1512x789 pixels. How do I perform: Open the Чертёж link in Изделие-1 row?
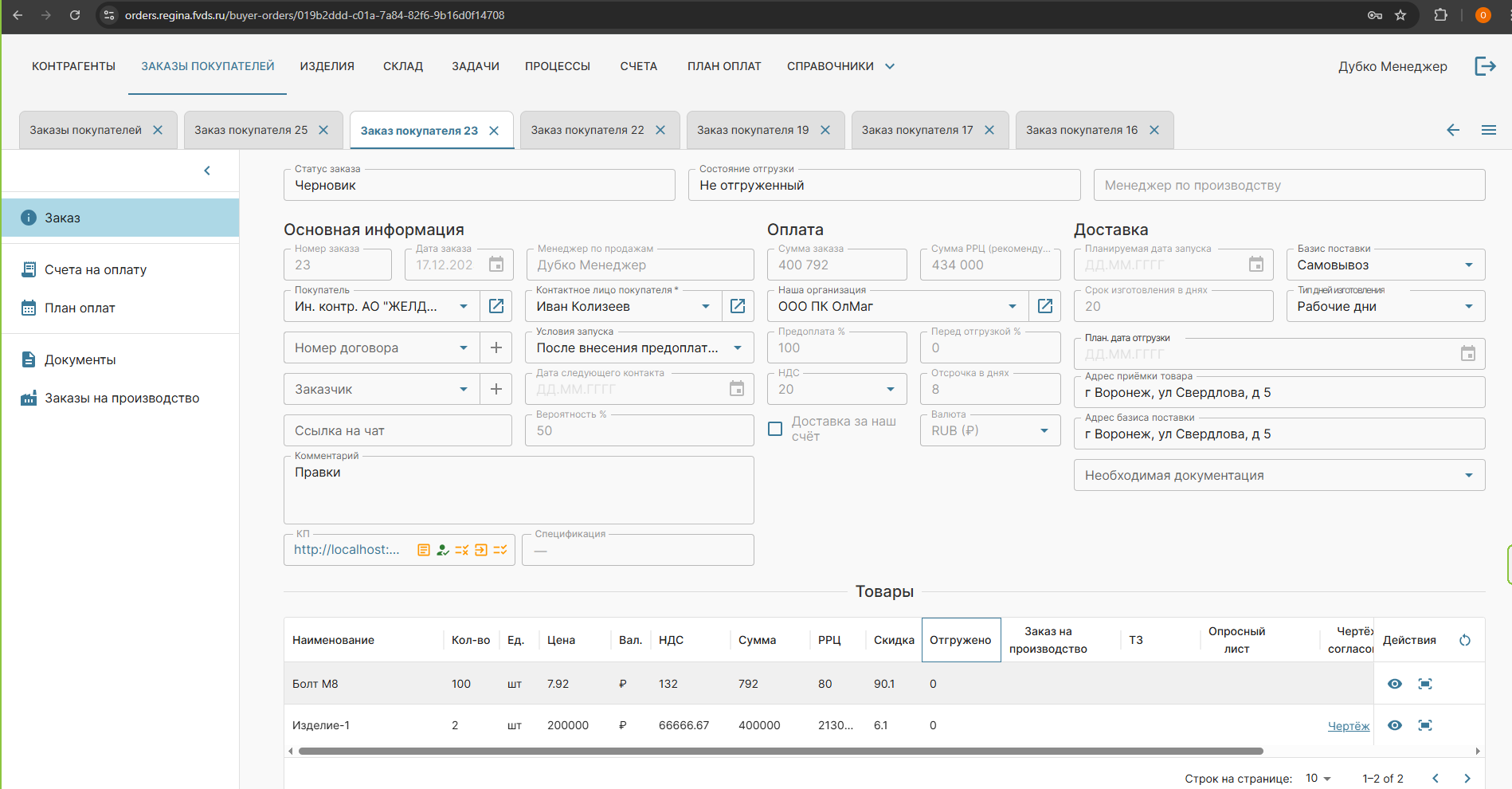(1348, 726)
